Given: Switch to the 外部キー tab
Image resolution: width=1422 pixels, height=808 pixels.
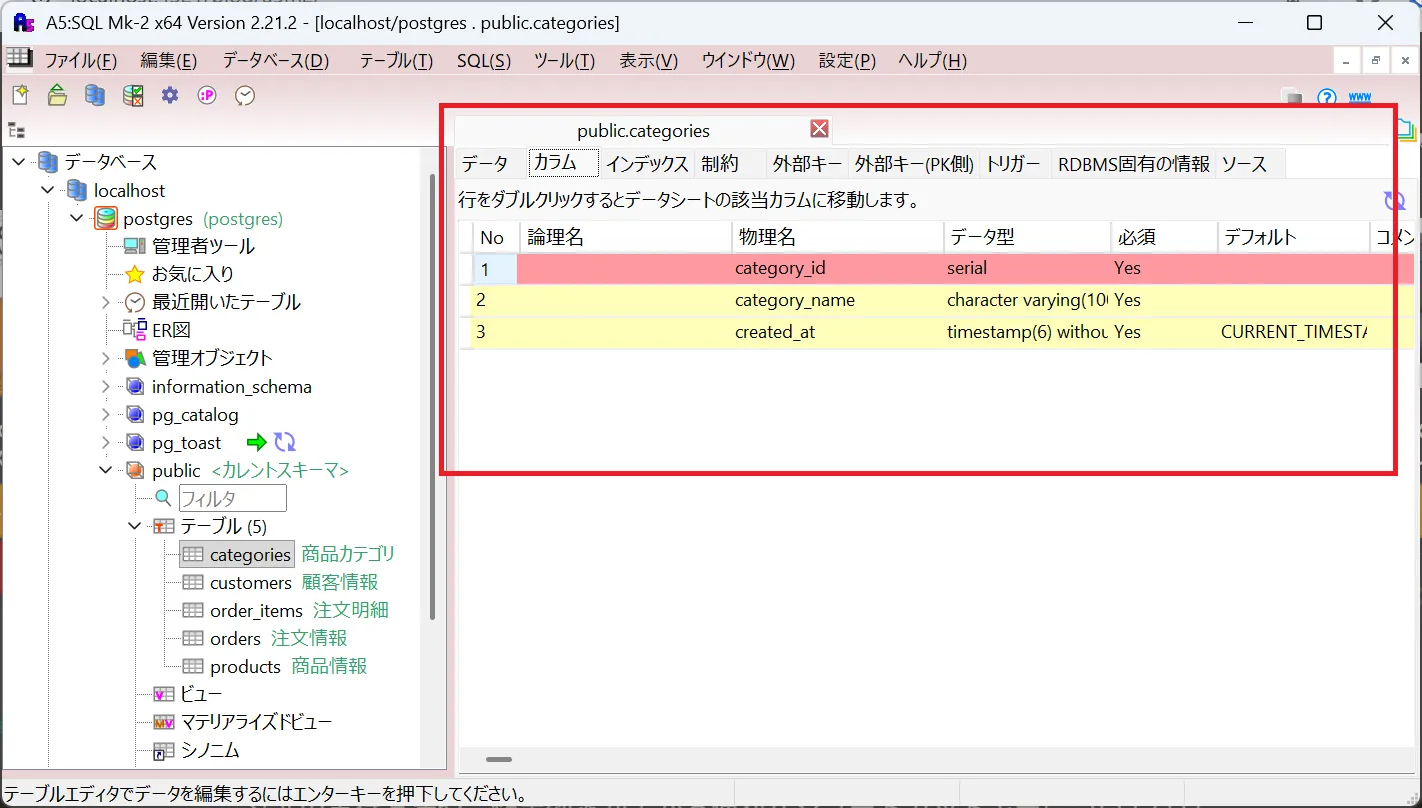Looking at the screenshot, I should (807, 164).
